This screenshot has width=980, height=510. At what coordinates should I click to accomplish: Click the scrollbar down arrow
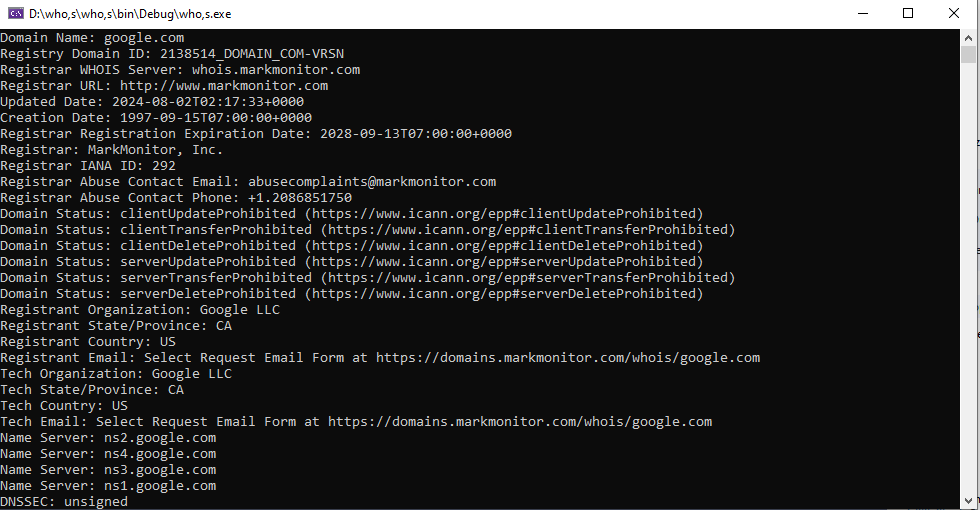click(x=969, y=501)
